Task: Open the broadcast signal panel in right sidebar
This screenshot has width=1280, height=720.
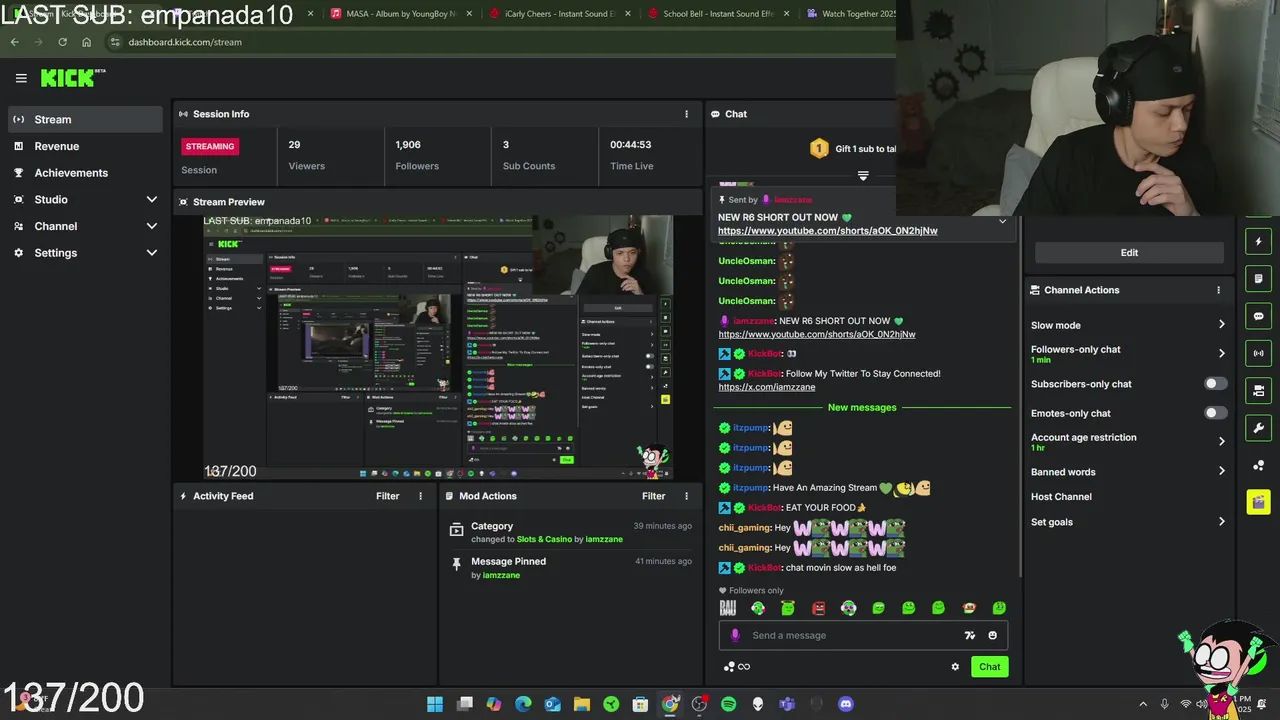Action: [x=1258, y=353]
